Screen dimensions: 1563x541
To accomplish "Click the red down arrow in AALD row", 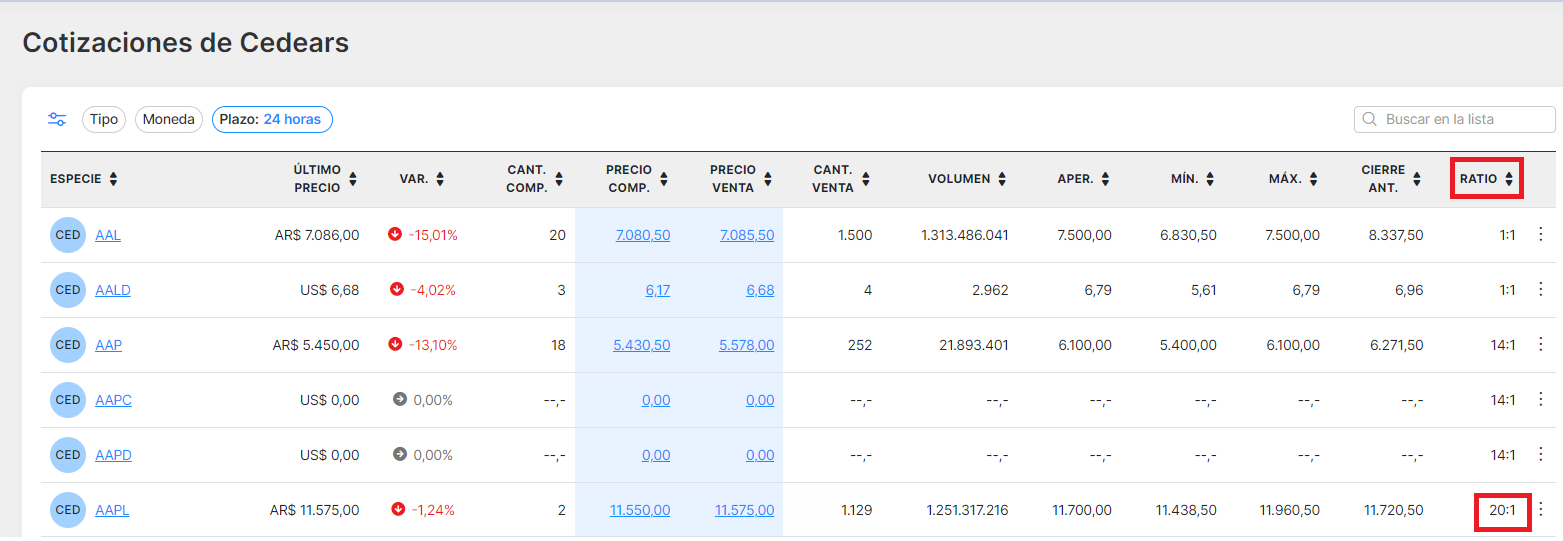I will click(396, 290).
